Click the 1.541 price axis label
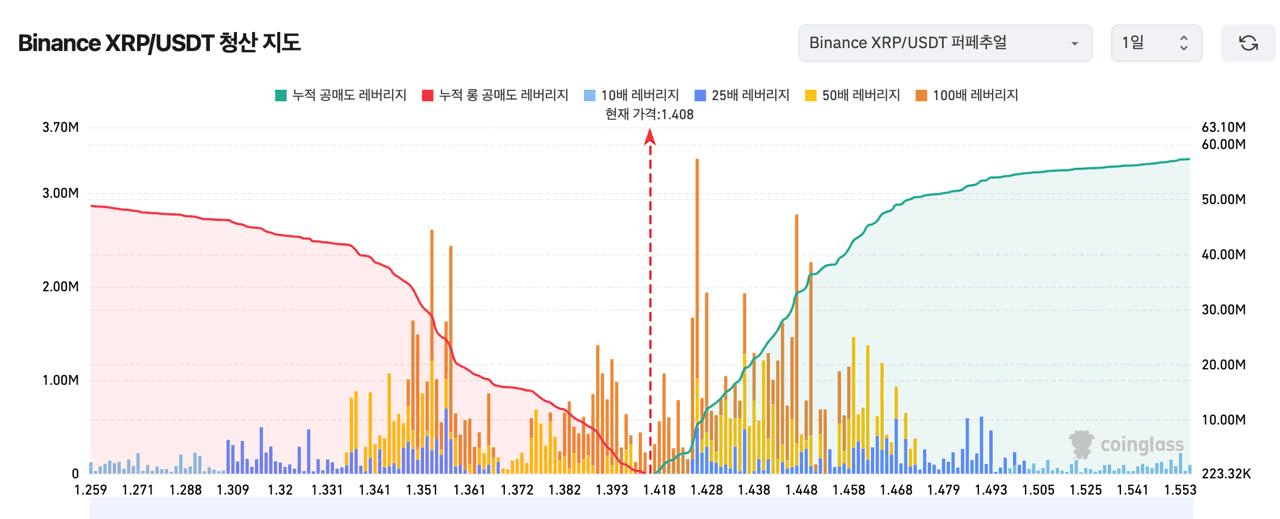 pyautogui.click(x=1132, y=490)
